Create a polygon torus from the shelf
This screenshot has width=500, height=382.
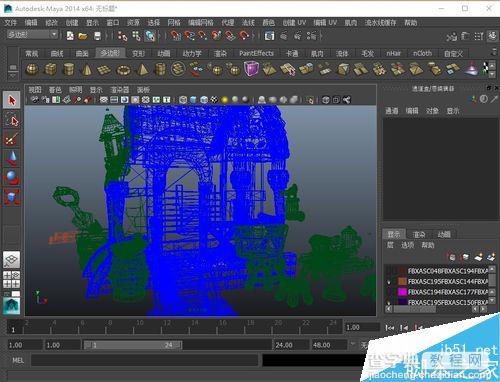(x=123, y=70)
